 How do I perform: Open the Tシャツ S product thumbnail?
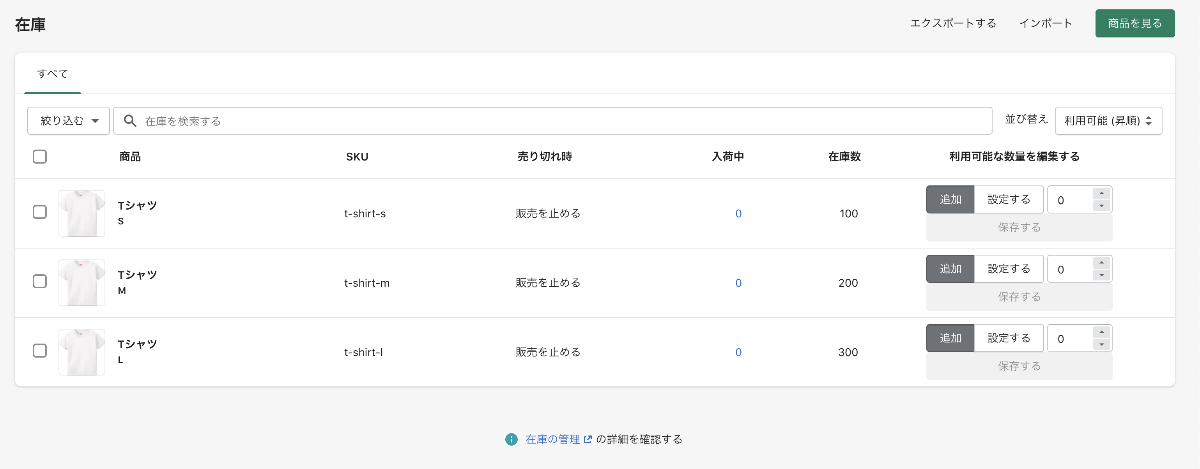(x=81, y=213)
